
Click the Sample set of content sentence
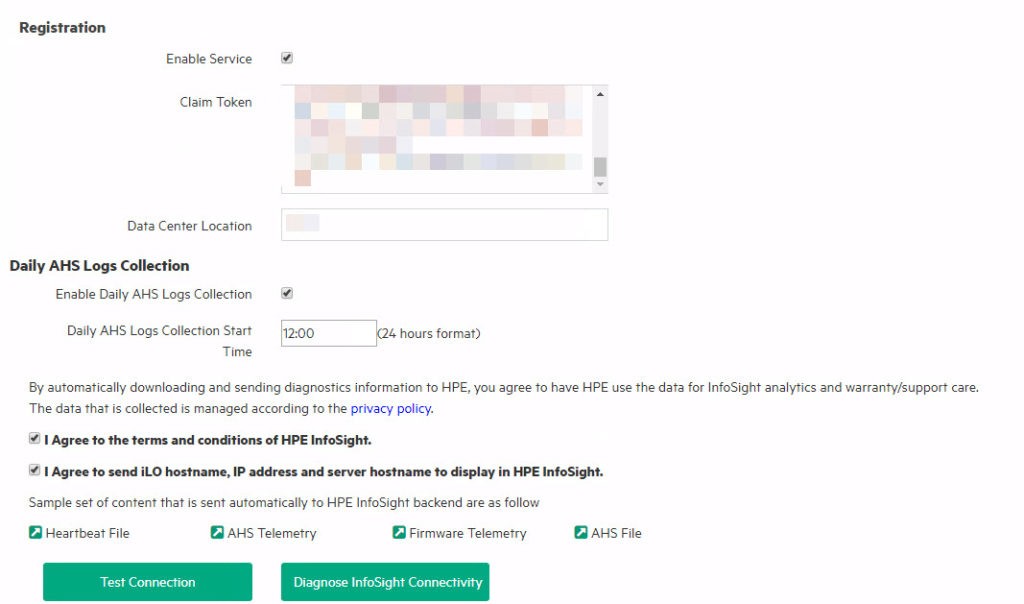pos(284,502)
